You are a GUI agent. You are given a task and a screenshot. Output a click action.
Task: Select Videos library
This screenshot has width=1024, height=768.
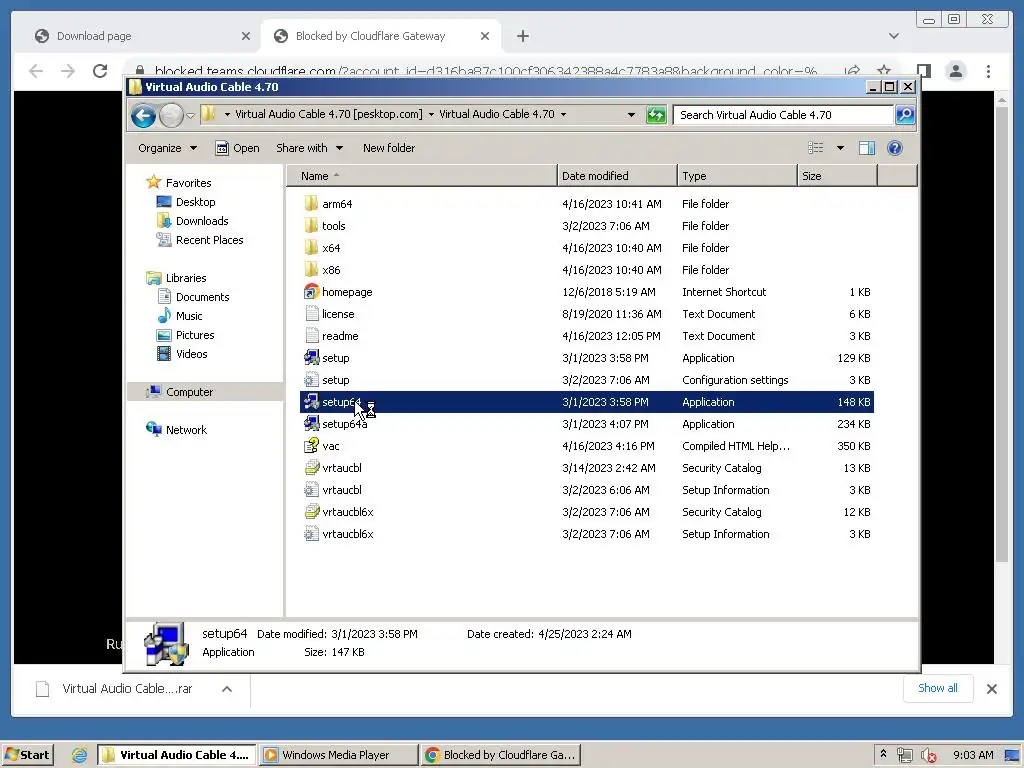tap(191, 353)
